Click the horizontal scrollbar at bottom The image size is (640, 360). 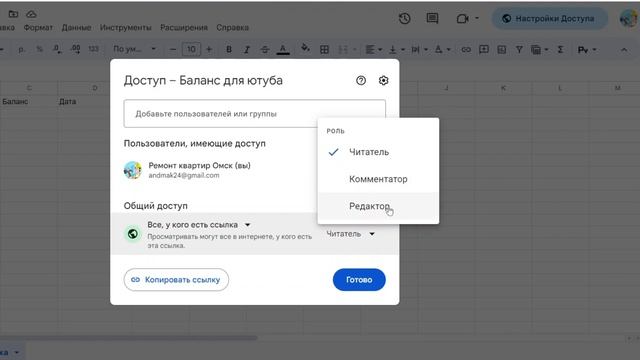129,338
